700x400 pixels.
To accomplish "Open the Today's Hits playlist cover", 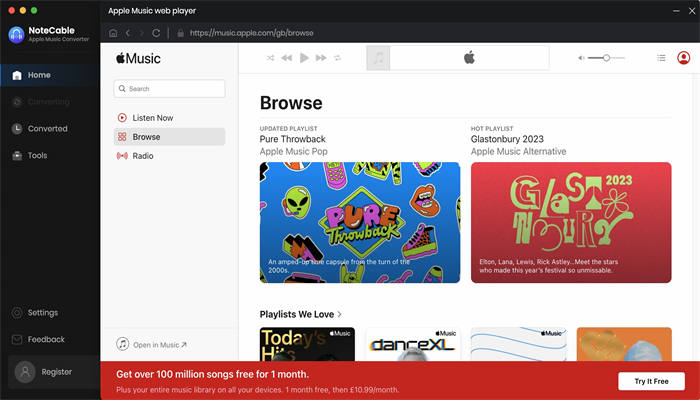I will click(x=307, y=344).
